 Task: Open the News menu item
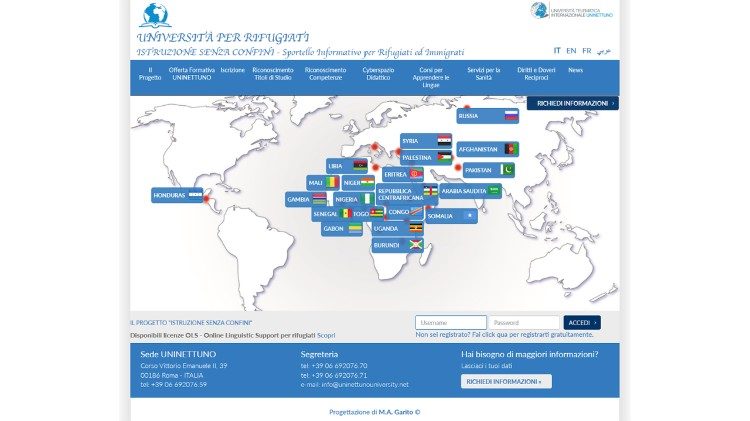(x=575, y=70)
